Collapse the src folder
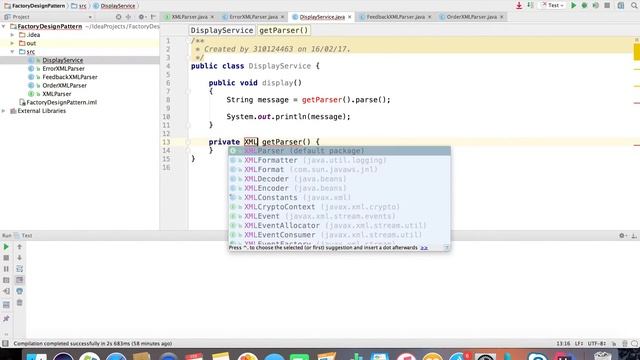Image resolution: width=640 pixels, height=360 pixels. pyautogui.click(x=12, y=52)
